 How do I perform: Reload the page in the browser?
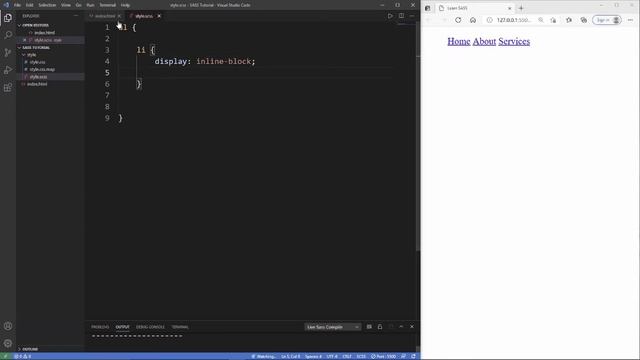(x=458, y=20)
